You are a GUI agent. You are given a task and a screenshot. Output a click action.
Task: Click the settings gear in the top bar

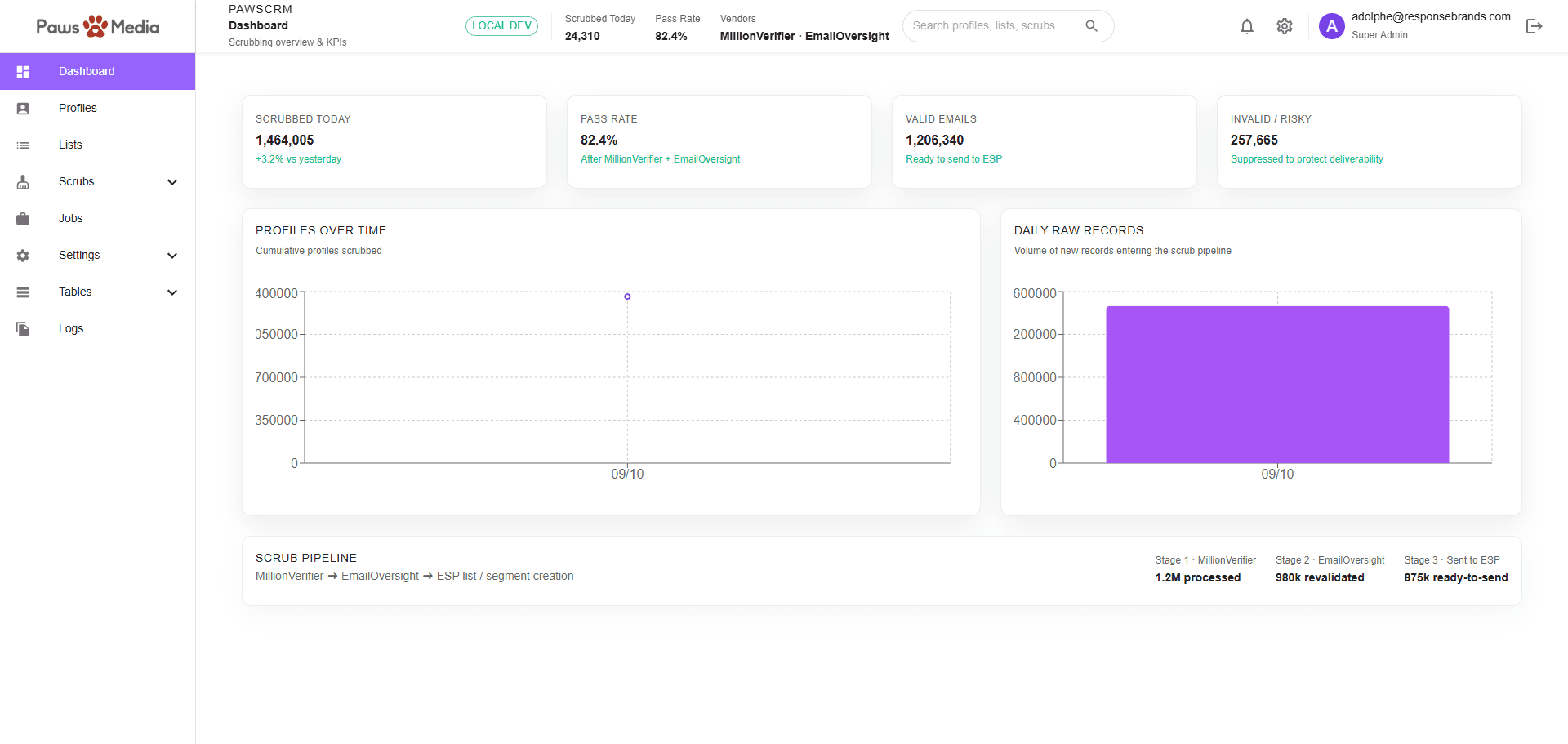pos(1284,25)
